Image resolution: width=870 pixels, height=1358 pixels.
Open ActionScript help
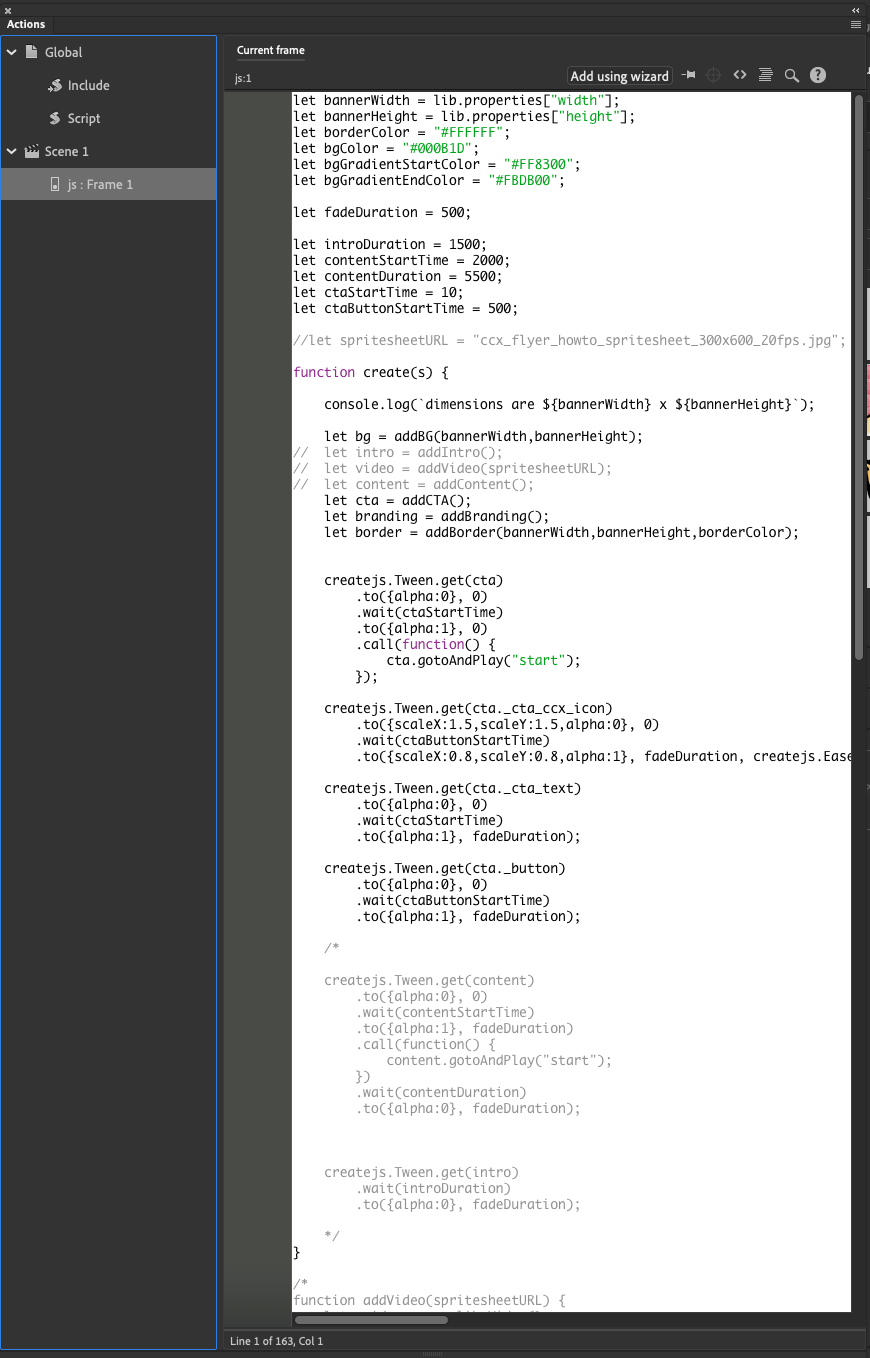pos(817,74)
